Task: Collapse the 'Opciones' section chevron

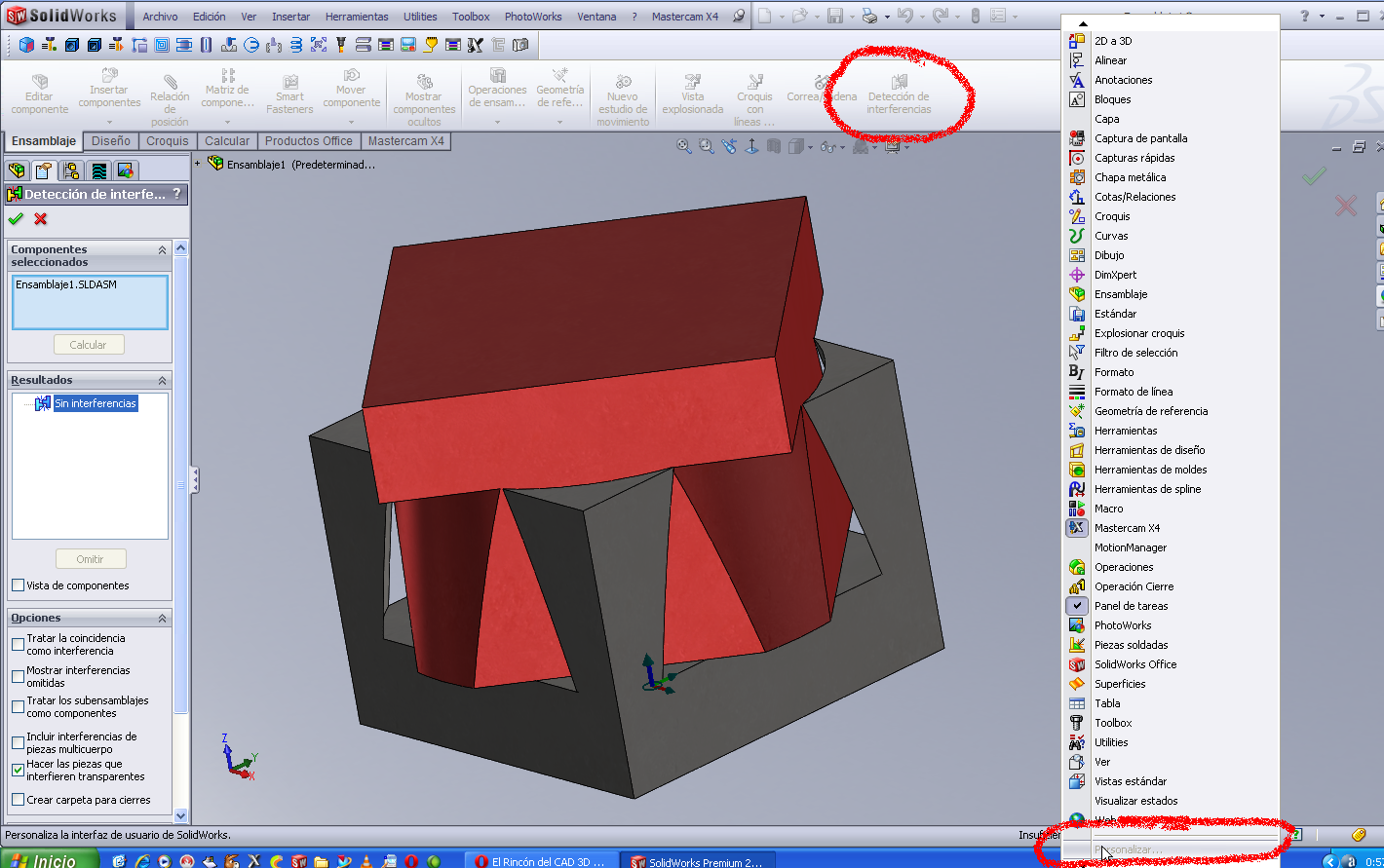Action: [x=162, y=619]
